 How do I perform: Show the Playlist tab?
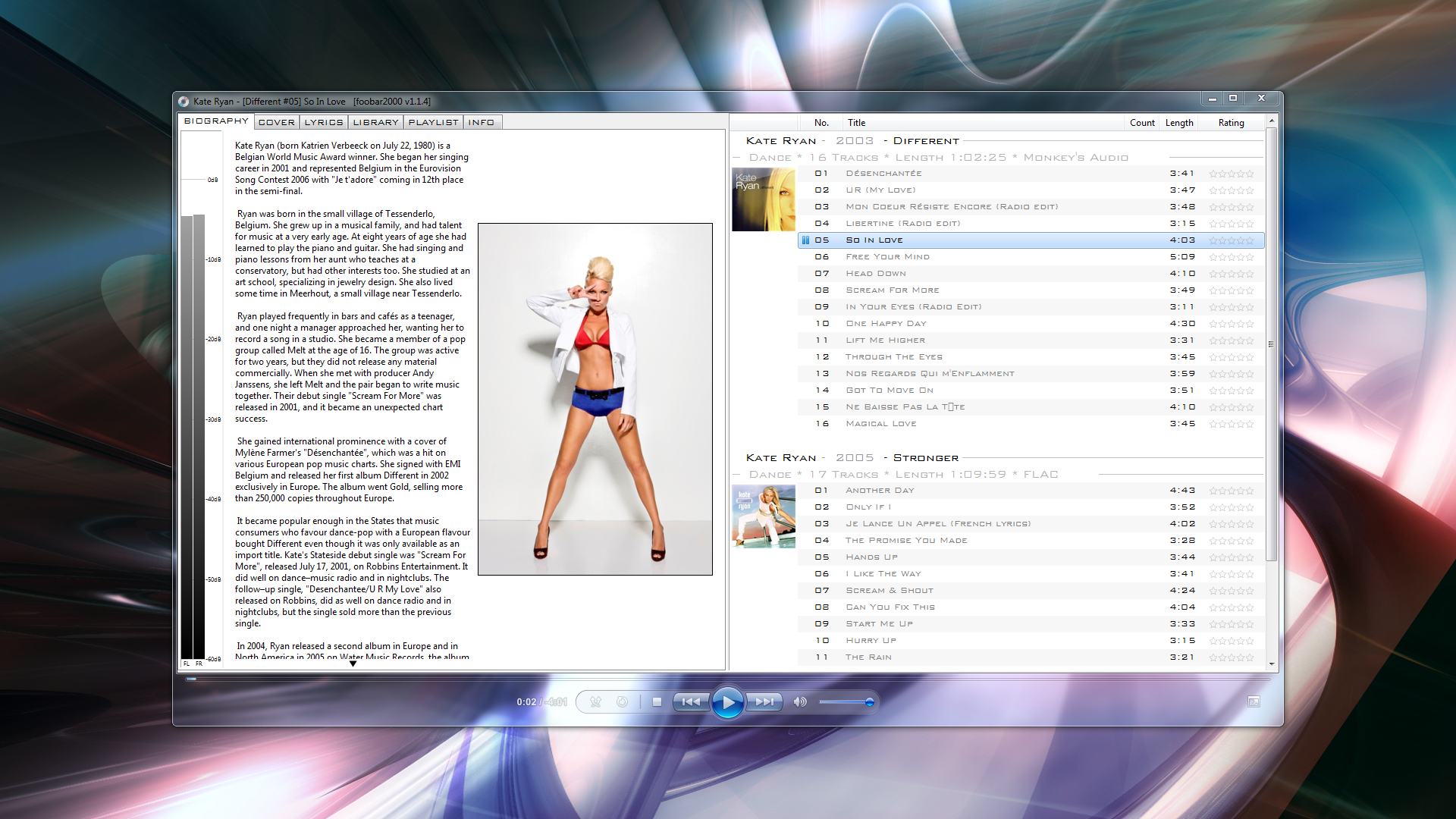tap(433, 122)
